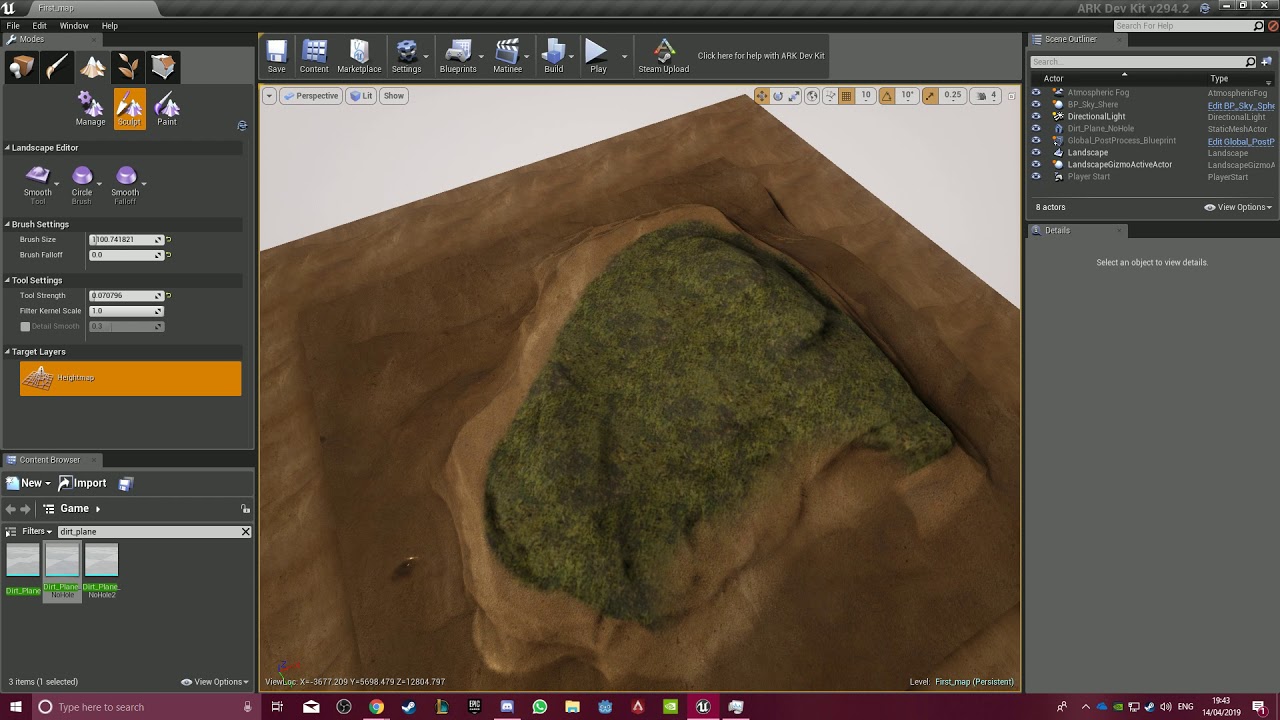This screenshot has width=1280, height=720.
Task: Open the Window menu
Action: click(74, 26)
